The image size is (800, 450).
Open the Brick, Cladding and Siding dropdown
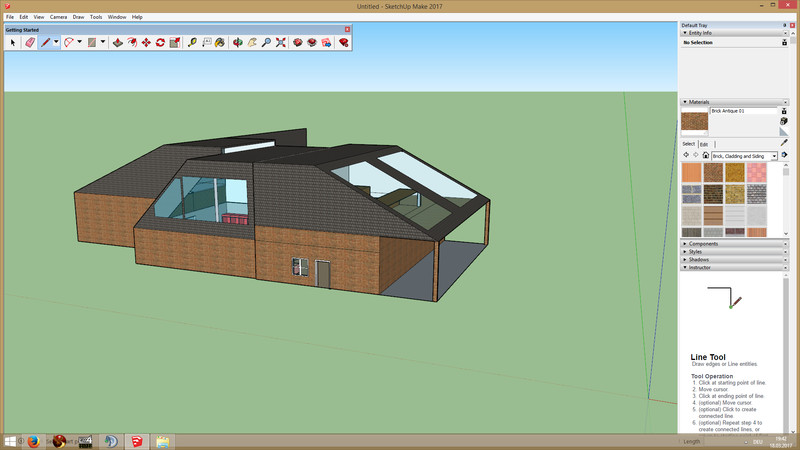(774, 156)
